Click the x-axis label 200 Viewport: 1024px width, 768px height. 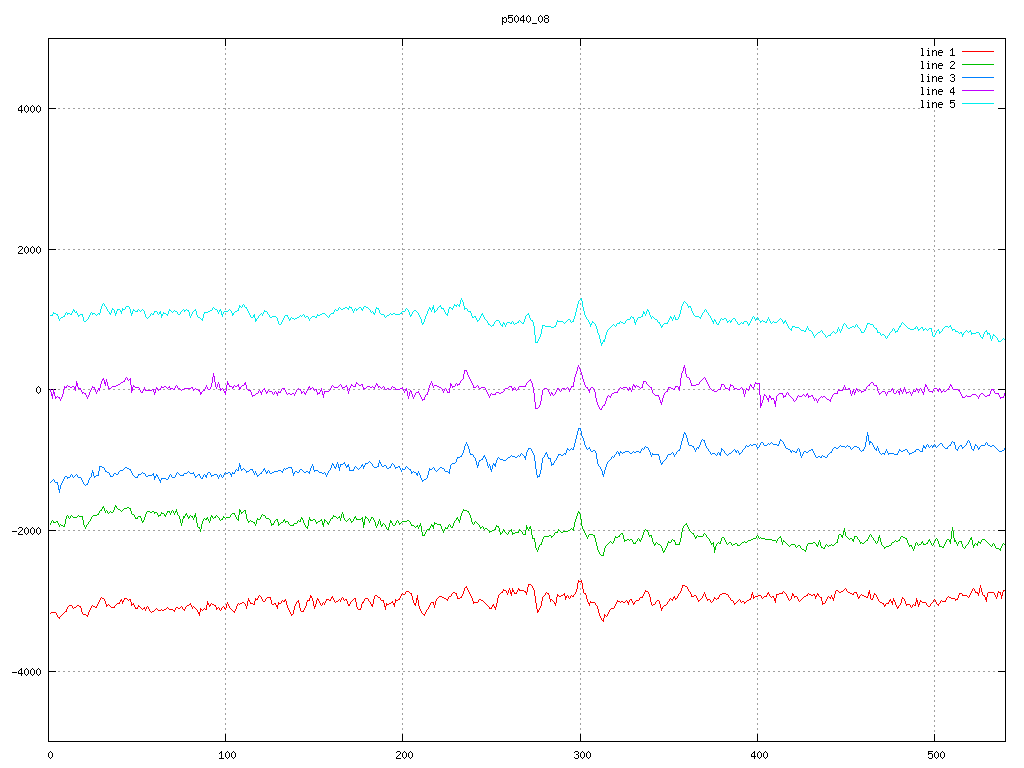[x=404, y=755]
